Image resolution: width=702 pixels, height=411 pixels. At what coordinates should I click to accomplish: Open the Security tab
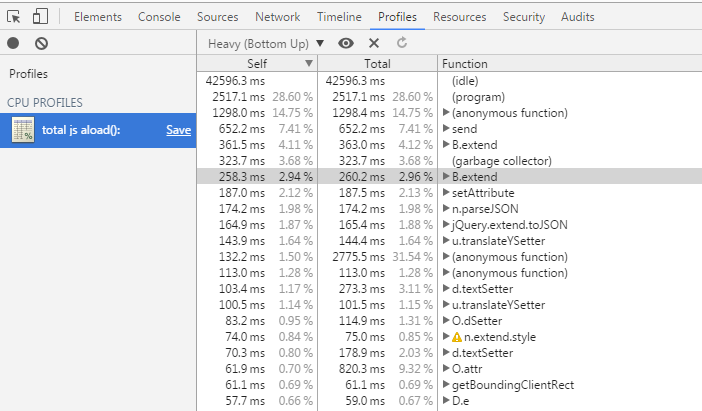pos(524,17)
